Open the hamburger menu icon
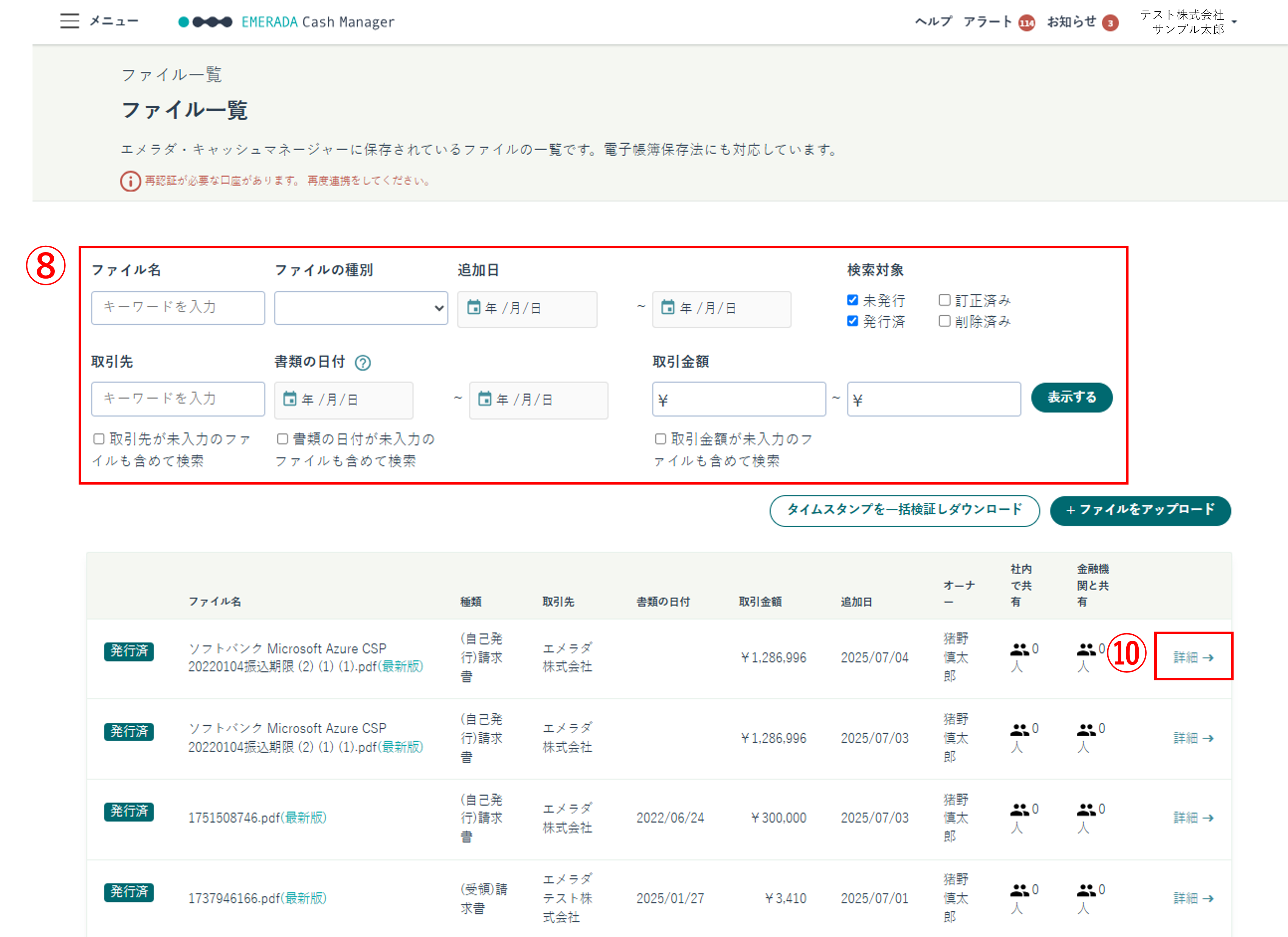1288x937 pixels. click(x=69, y=21)
